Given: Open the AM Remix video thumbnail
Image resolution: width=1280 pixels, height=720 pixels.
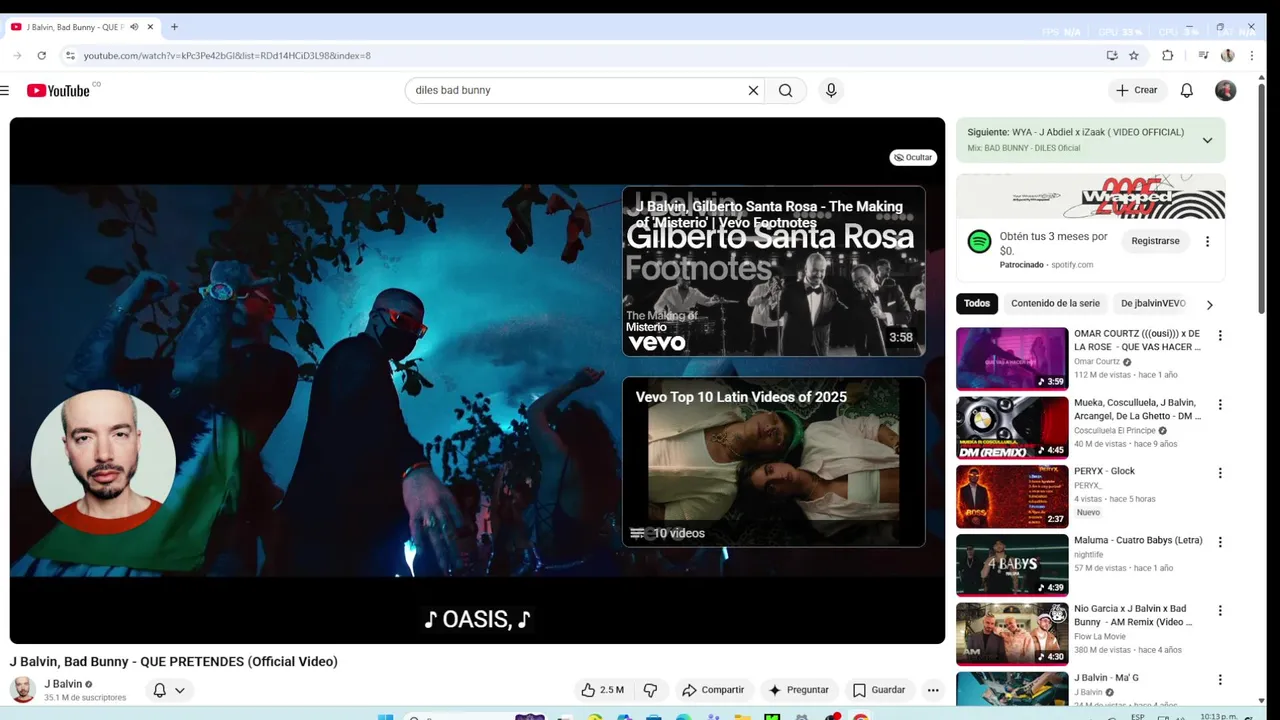Looking at the screenshot, I should 1012,634.
